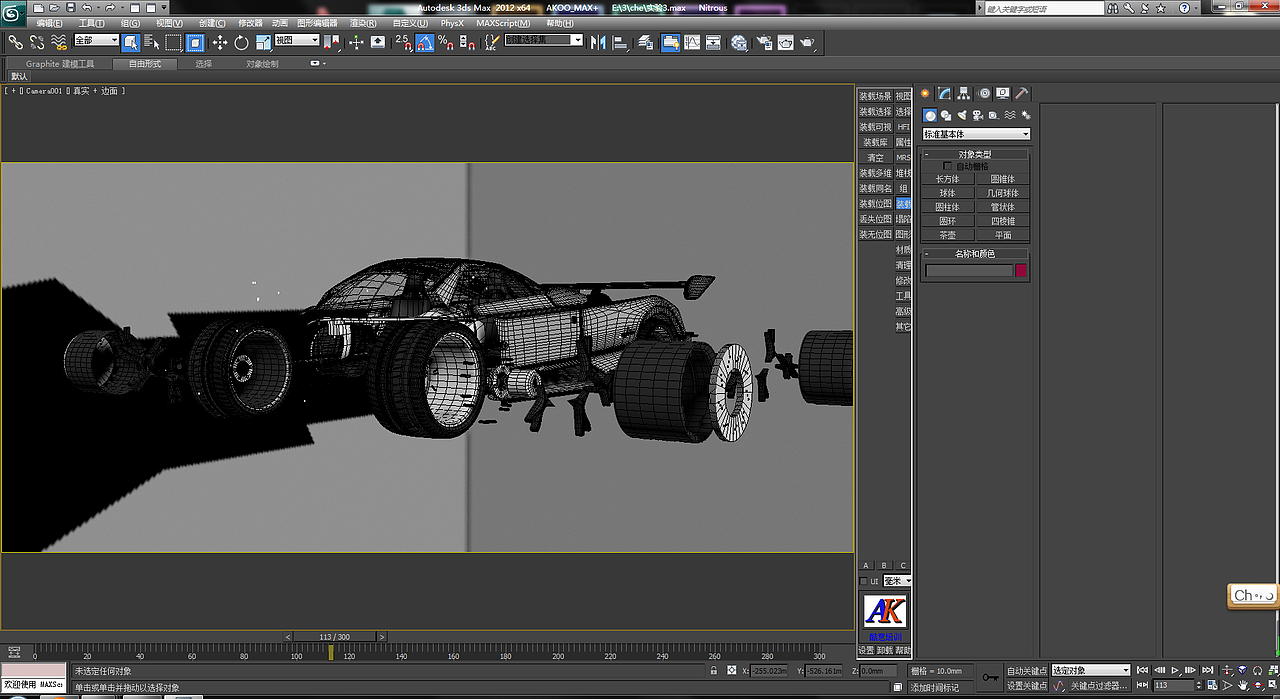Select the Rotate transform tool
Image resolution: width=1280 pixels, height=699 pixels.
click(241, 43)
